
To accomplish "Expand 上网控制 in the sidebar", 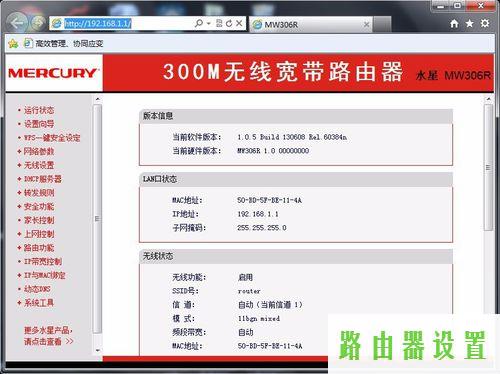I will coord(39,234).
